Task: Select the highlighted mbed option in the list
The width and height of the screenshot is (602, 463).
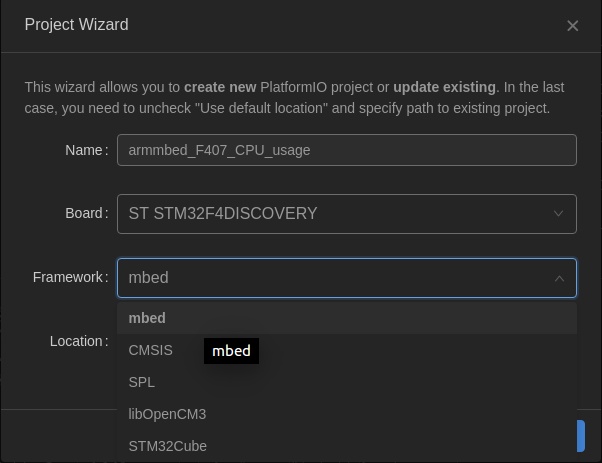Action: 147,318
